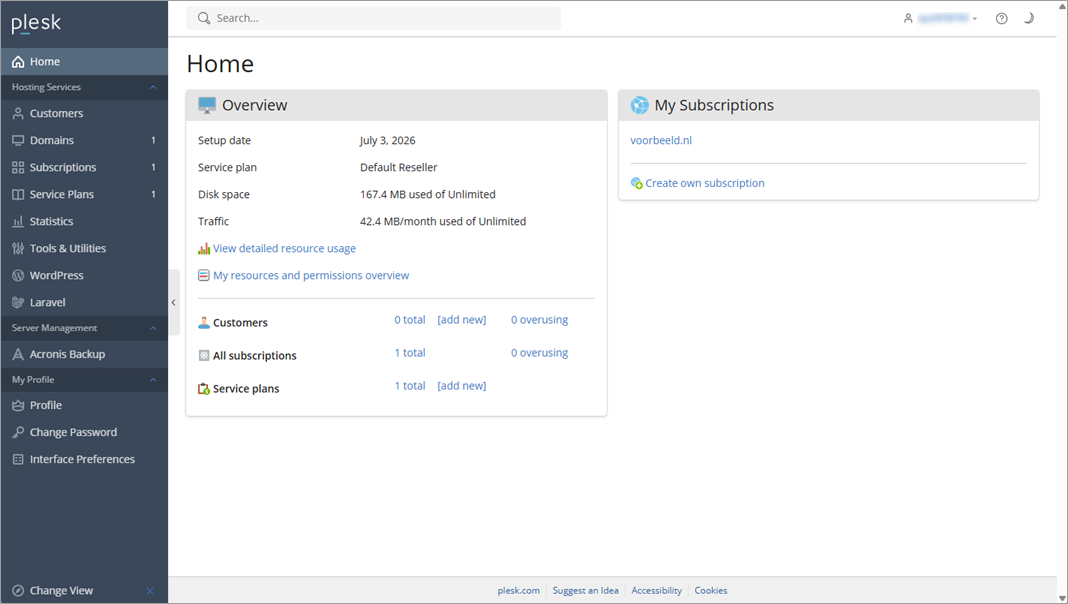Screen dimensions: 1068x604
Task: Click '42.4 MB/month used of Unlimited'
Action: [443, 221]
